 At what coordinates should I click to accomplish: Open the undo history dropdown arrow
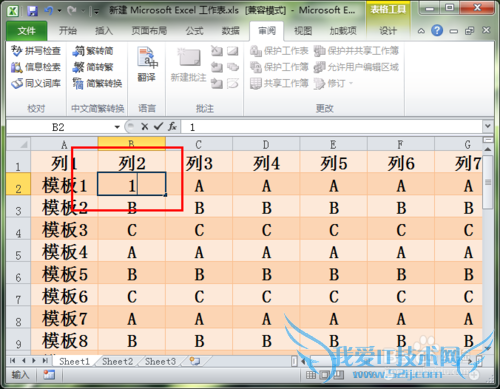[x=59, y=11]
